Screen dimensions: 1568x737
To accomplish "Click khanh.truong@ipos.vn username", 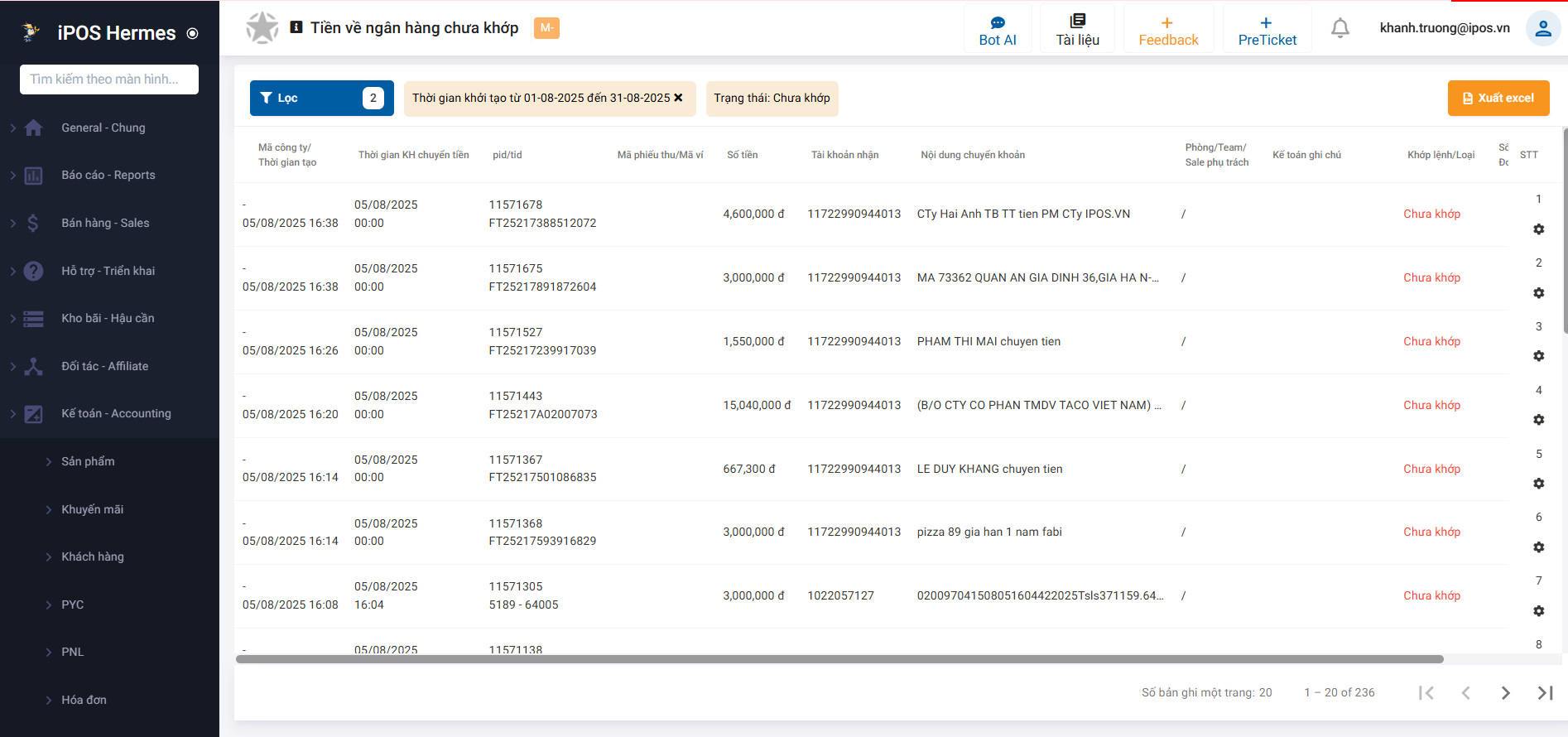I will [x=1445, y=28].
